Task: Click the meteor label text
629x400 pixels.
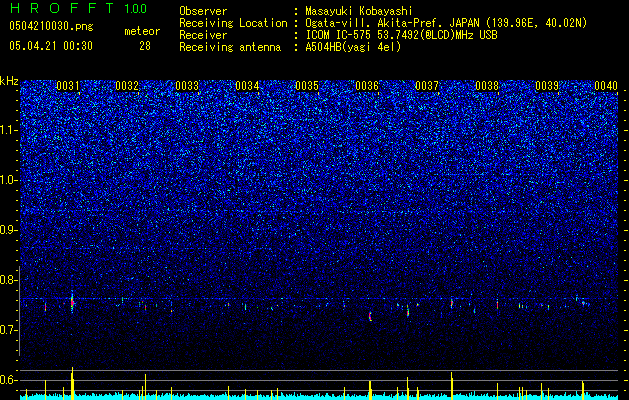Action: [142, 31]
